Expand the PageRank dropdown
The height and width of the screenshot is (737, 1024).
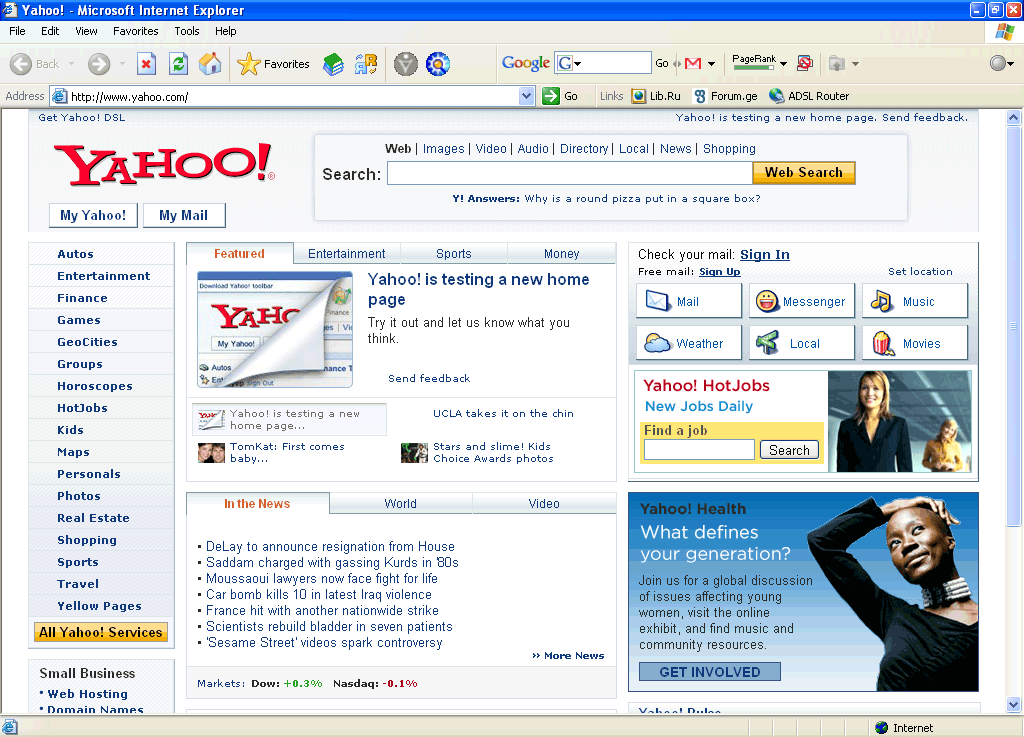coord(784,63)
